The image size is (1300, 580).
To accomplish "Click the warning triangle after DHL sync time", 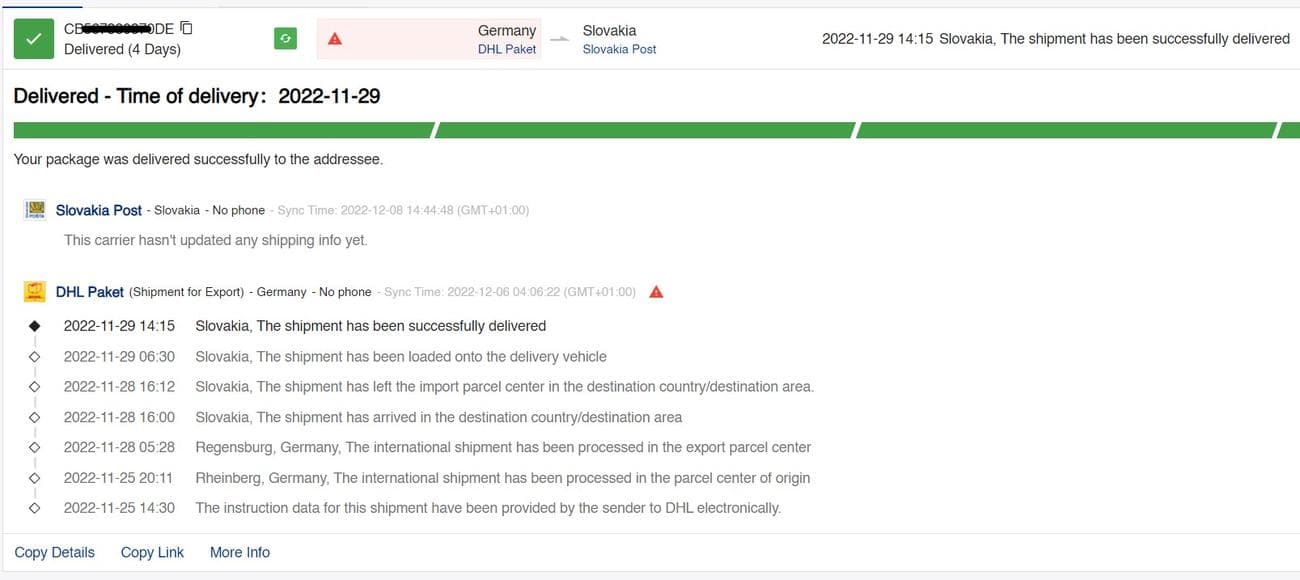I will (657, 292).
